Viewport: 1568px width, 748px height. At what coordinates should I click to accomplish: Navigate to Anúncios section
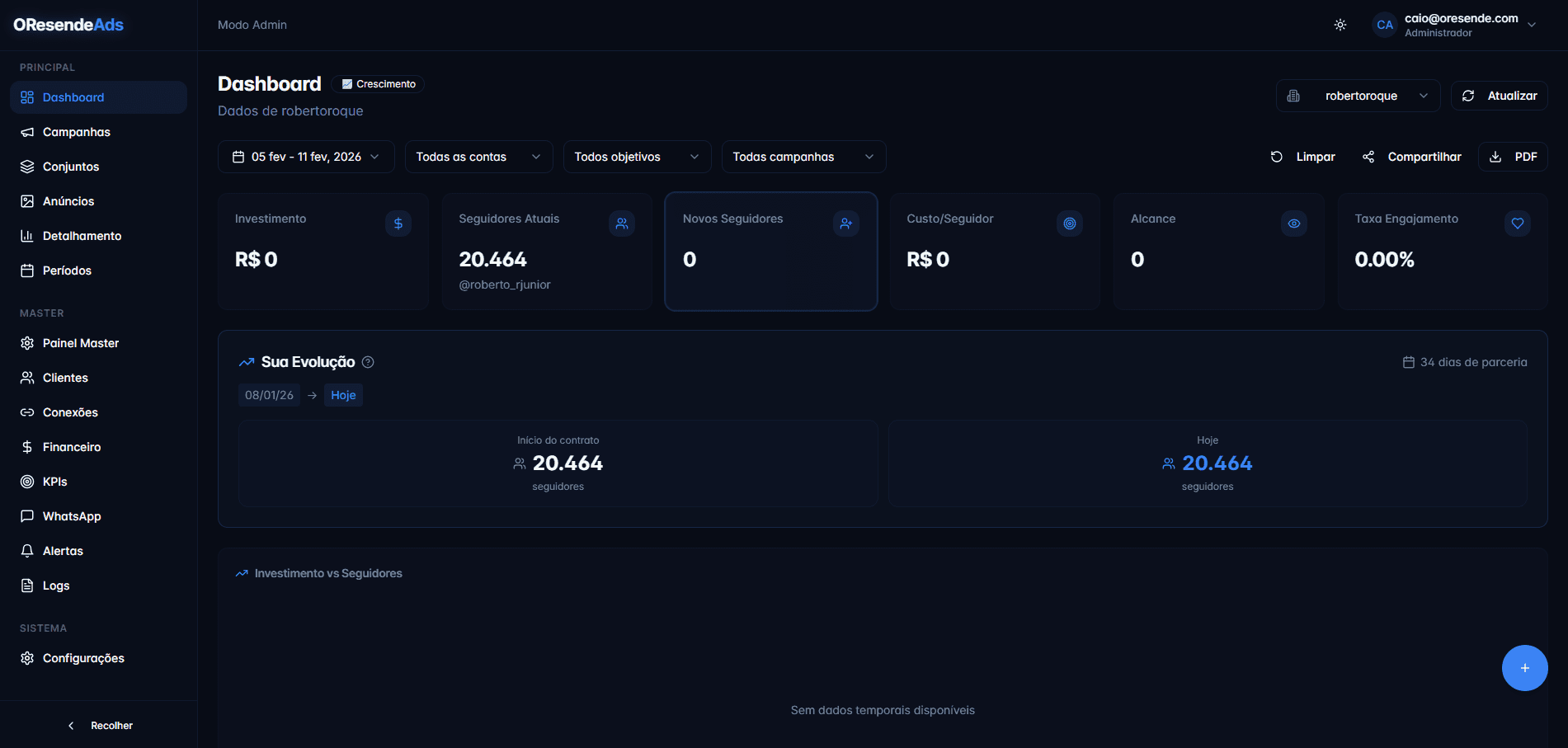coord(98,201)
